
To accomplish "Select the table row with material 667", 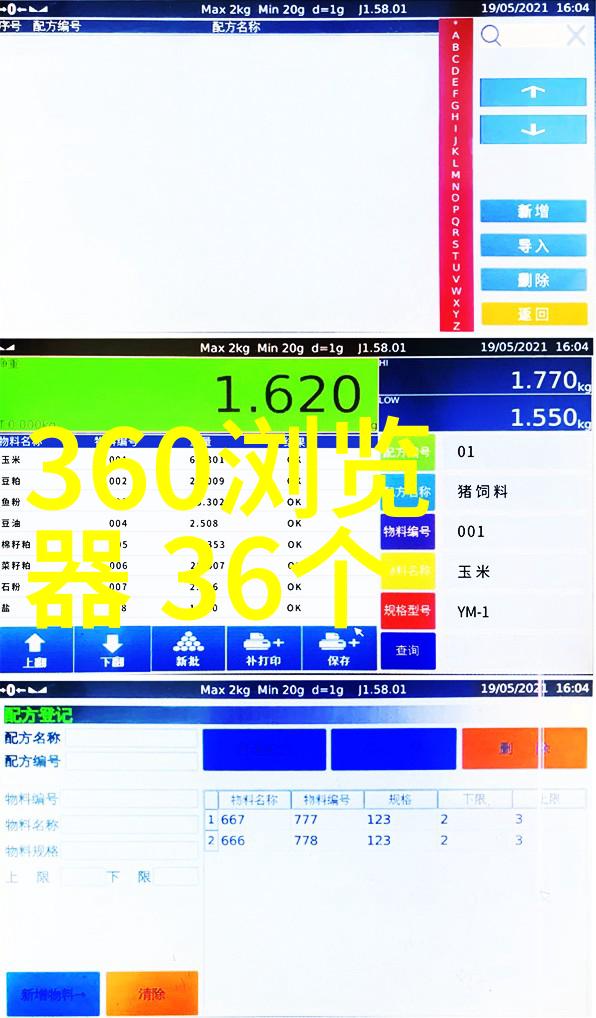I will tap(396, 819).
